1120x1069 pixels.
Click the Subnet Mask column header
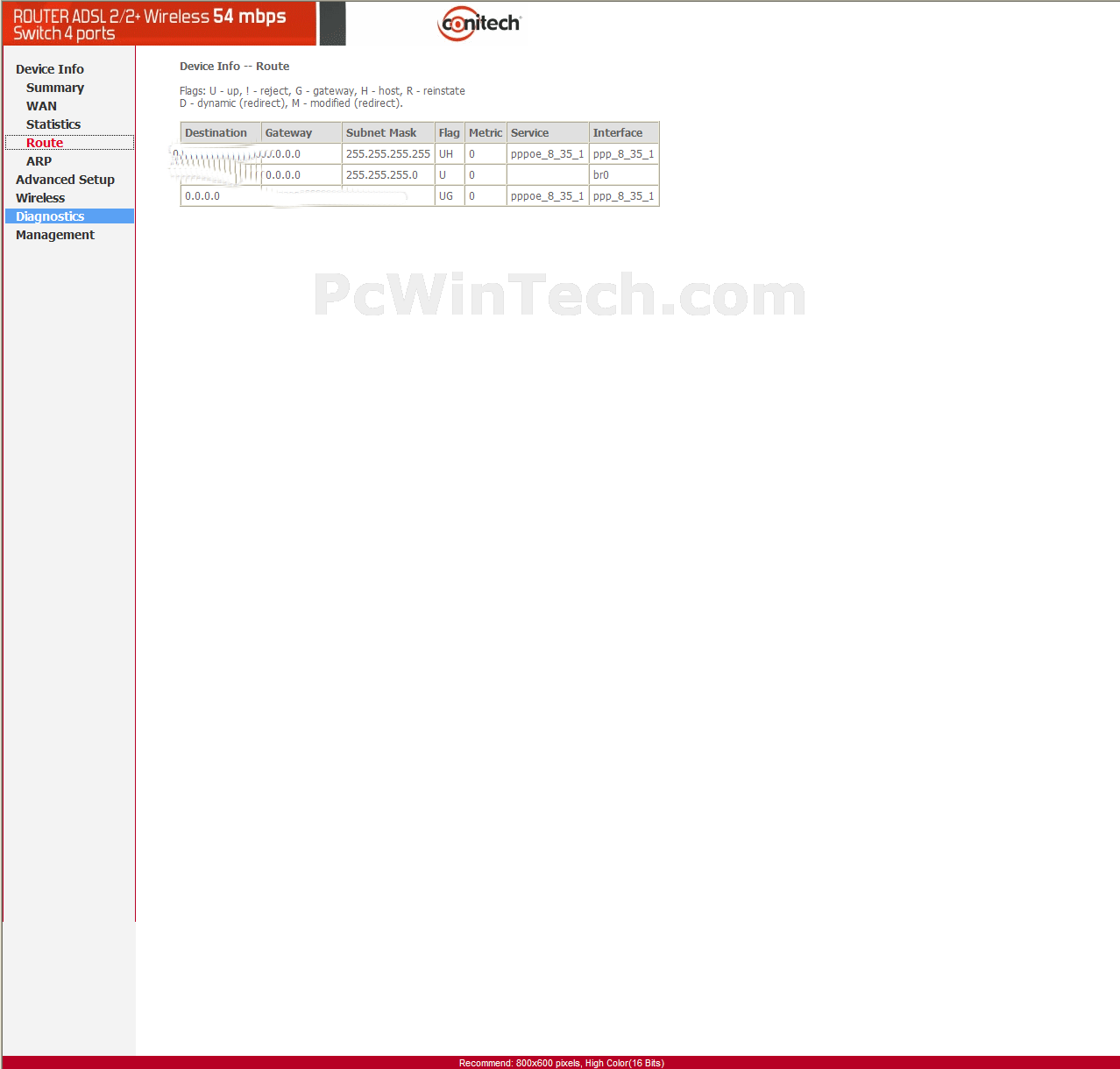pos(388,133)
